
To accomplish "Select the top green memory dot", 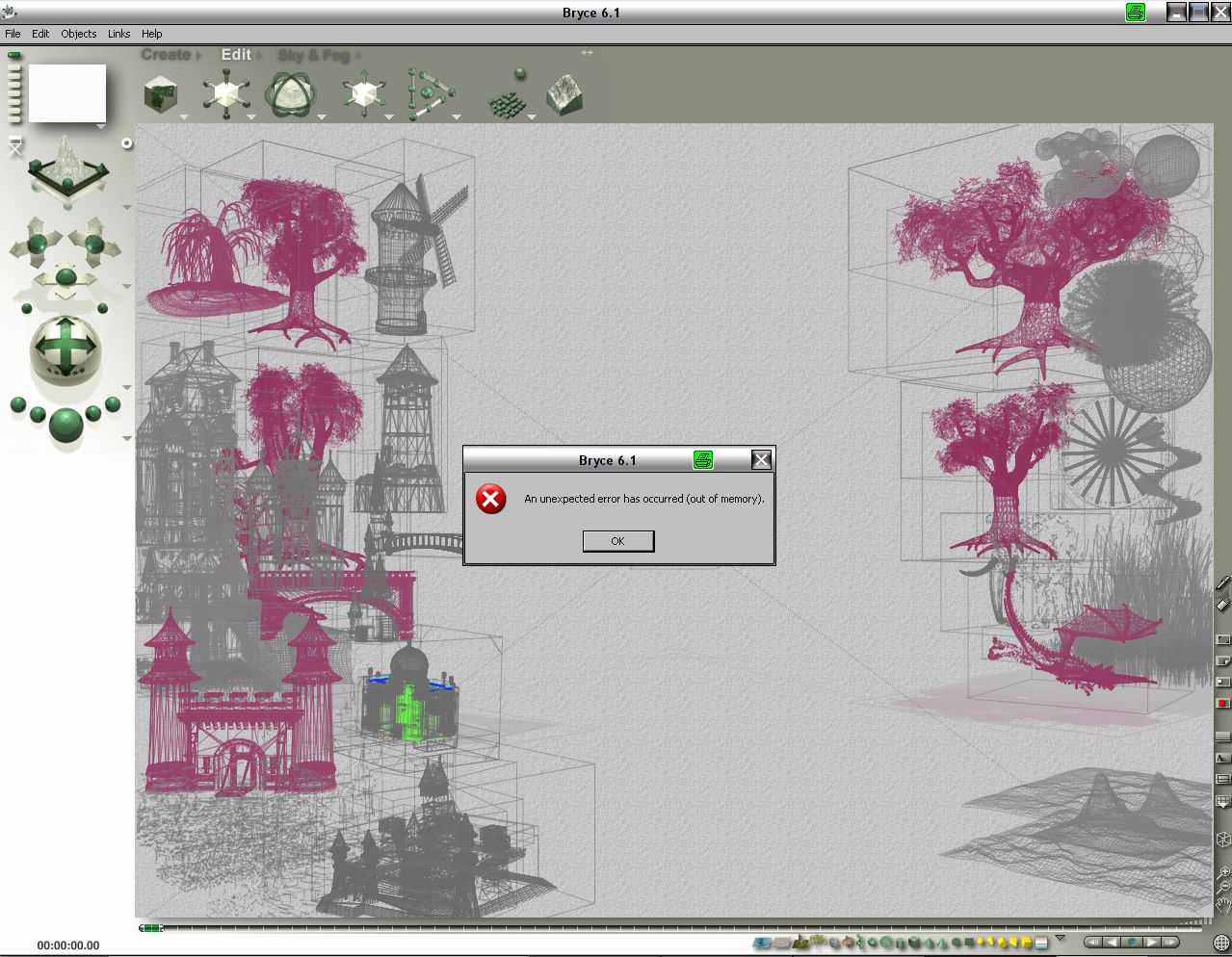I will (13, 55).
